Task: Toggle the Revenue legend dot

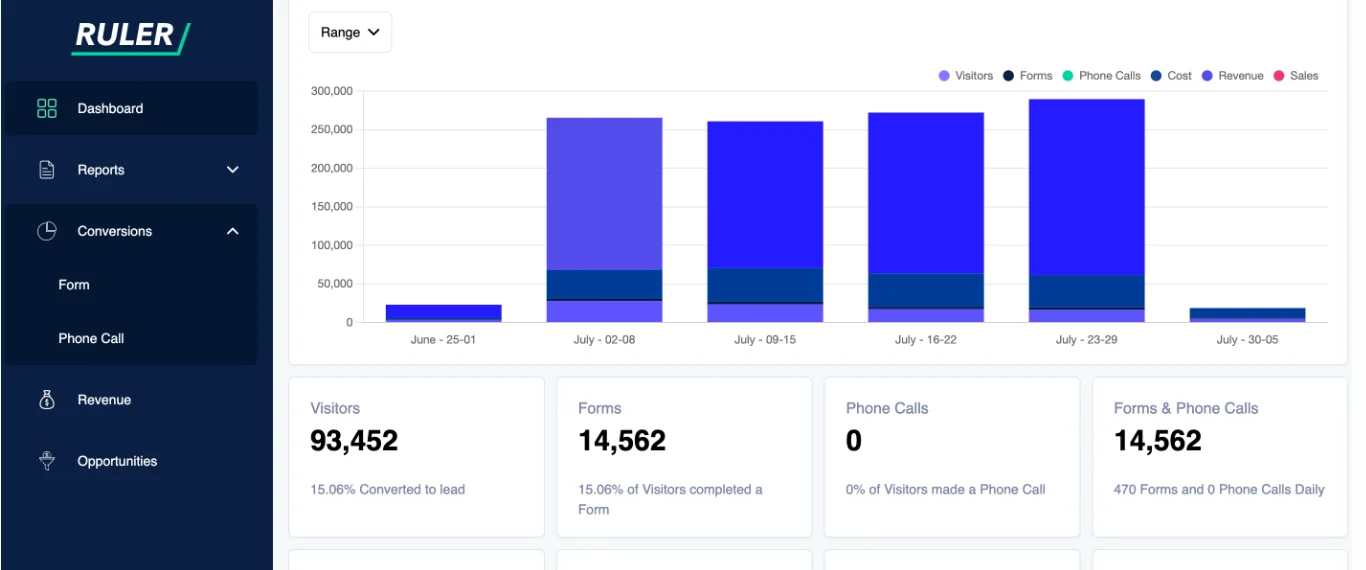Action: (x=1207, y=76)
